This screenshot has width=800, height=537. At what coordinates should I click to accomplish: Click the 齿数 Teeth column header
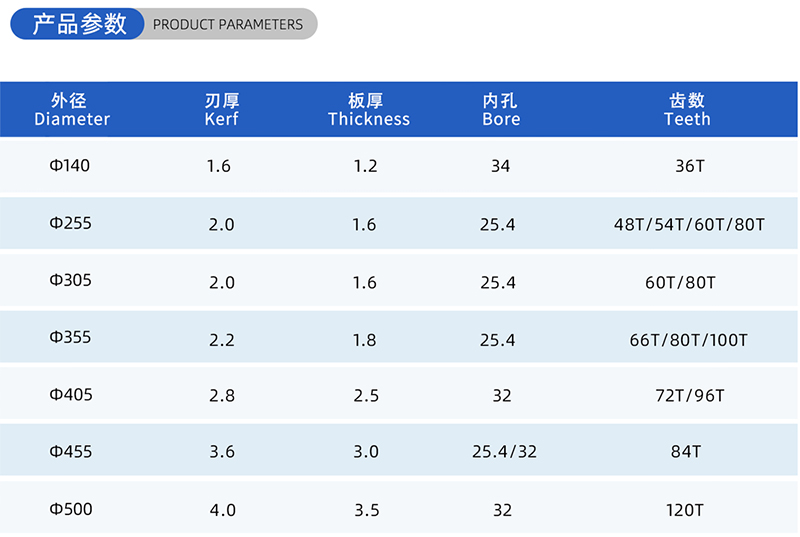click(687, 110)
